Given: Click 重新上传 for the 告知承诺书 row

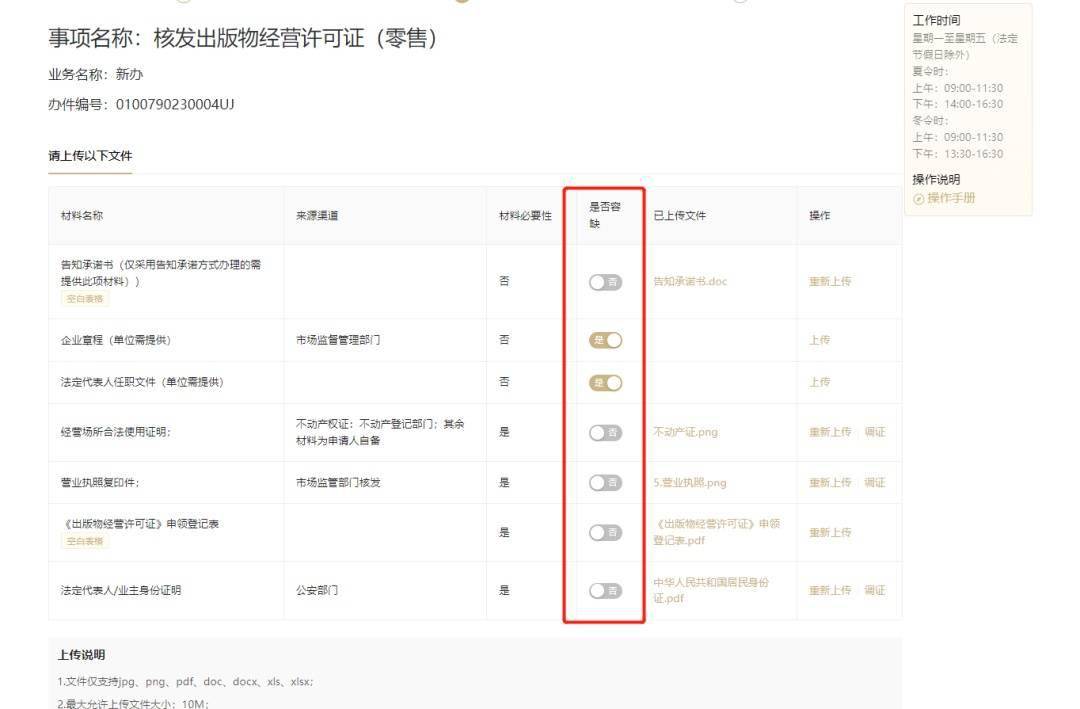Looking at the screenshot, I should coord(834,281).
